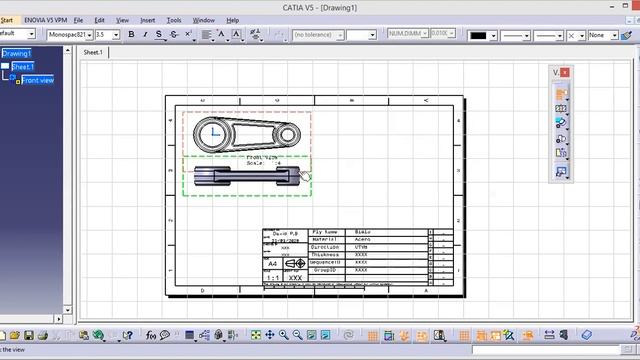The image size is (640, 360).
Task: Select Front view in the tree
Action: point(38,80)
